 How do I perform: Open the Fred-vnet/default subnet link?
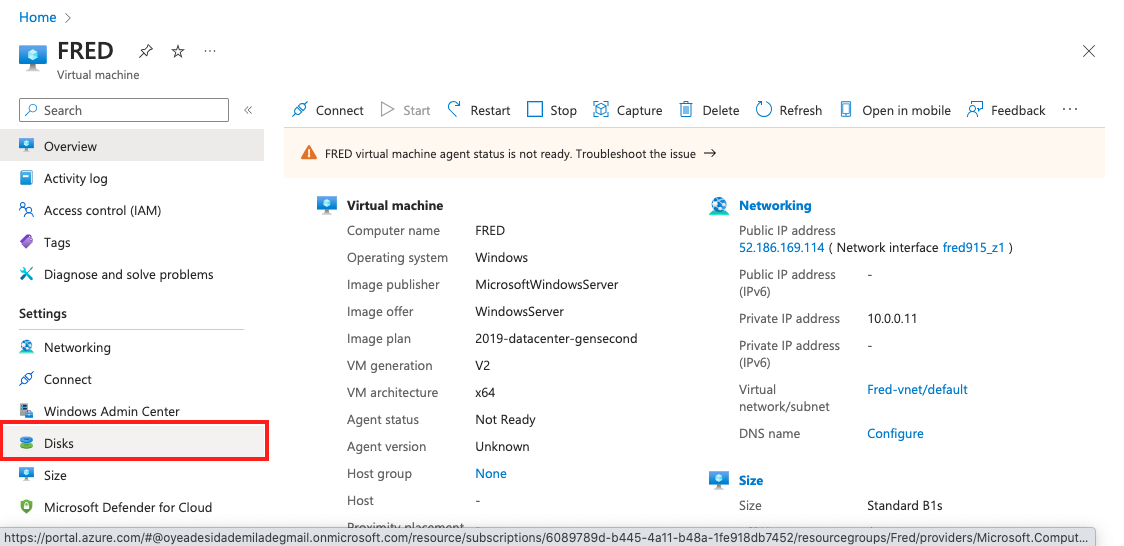coord(917,389)
